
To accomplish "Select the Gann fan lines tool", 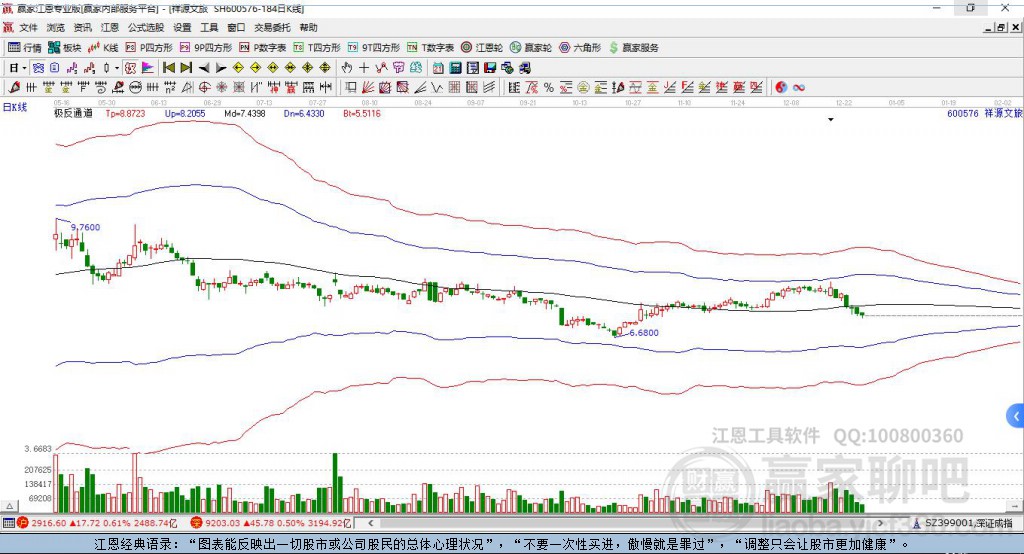I will (368, 88).
